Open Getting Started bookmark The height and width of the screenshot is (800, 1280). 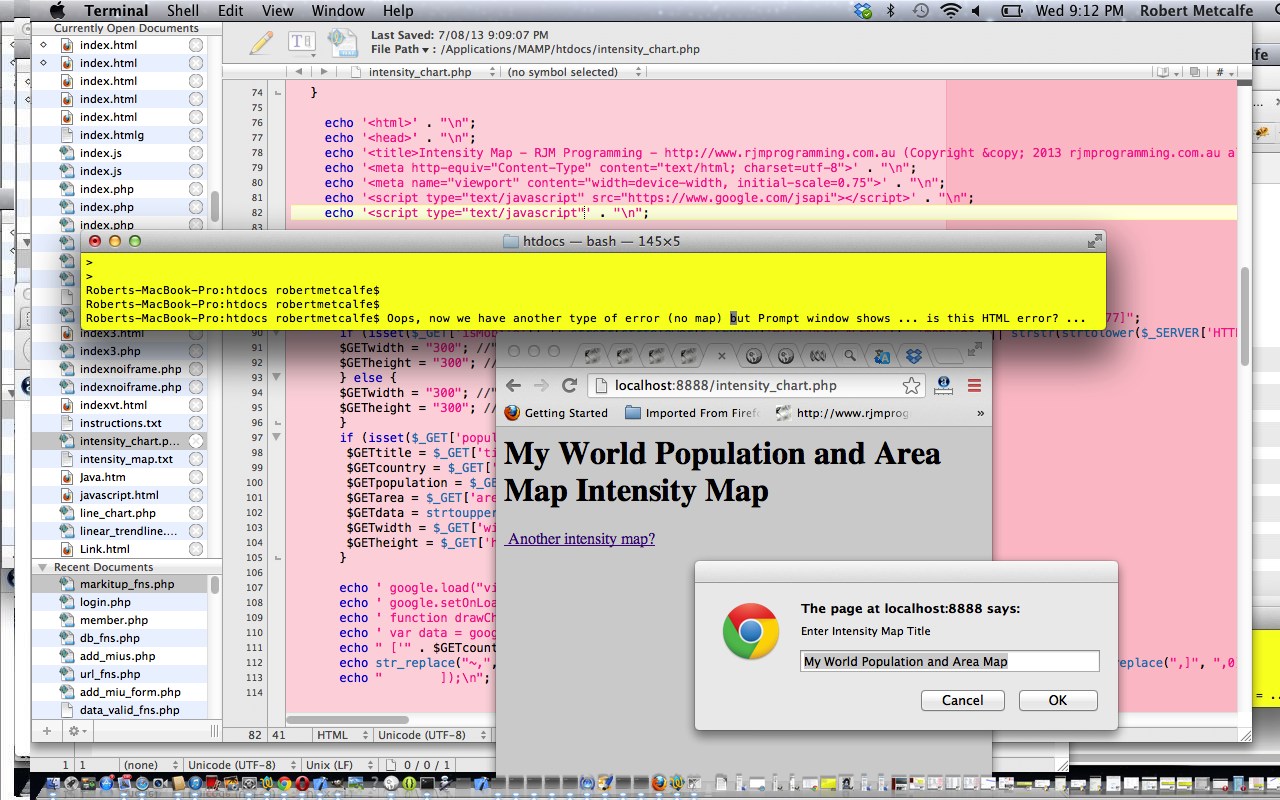556,413
